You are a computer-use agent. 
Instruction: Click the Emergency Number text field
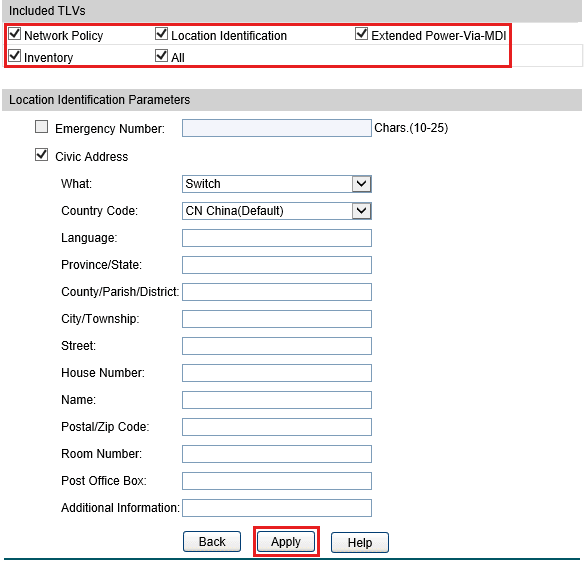(x=277, y=128)
